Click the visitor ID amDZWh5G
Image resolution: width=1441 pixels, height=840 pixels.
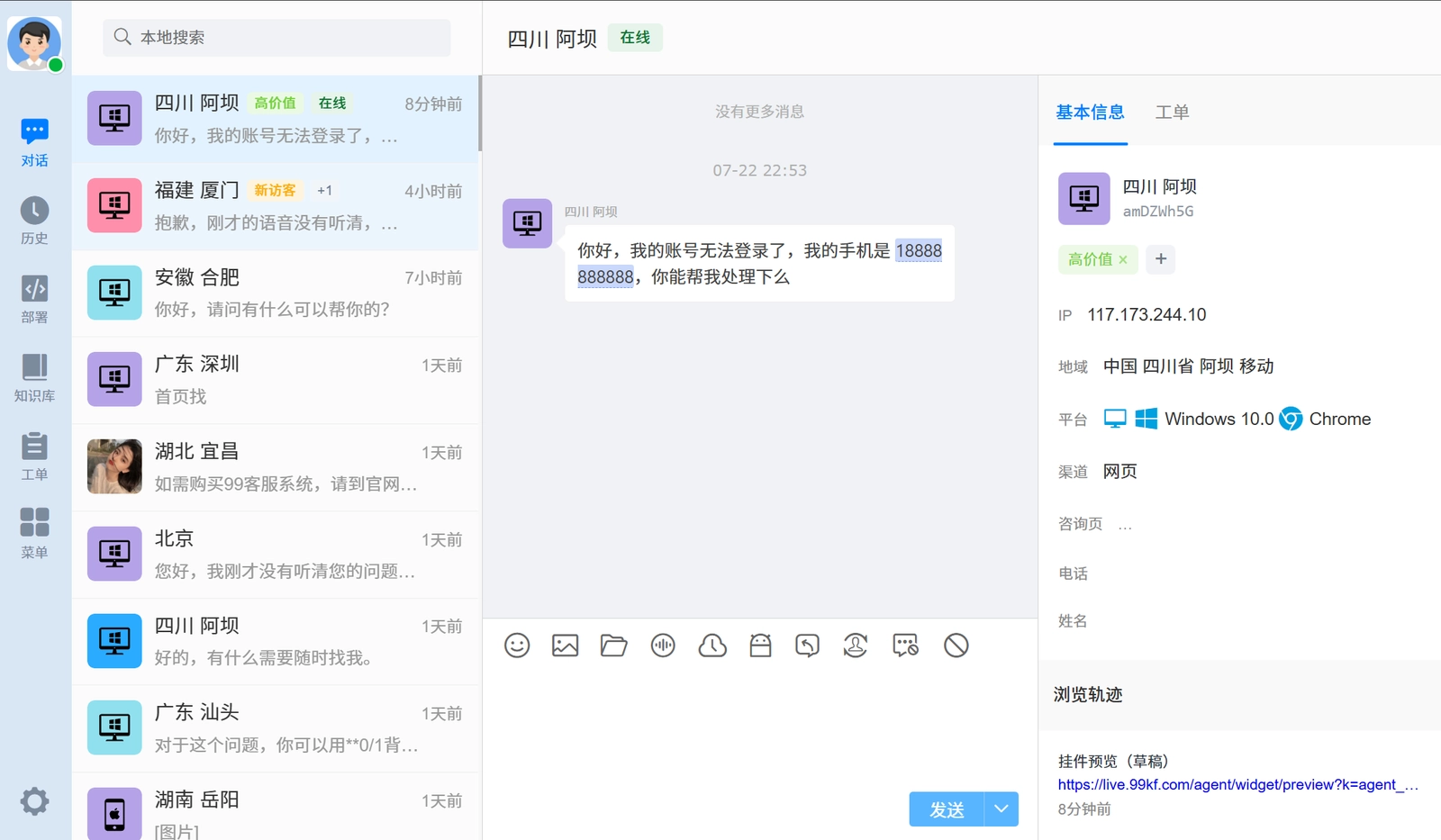coord(1158,212)
